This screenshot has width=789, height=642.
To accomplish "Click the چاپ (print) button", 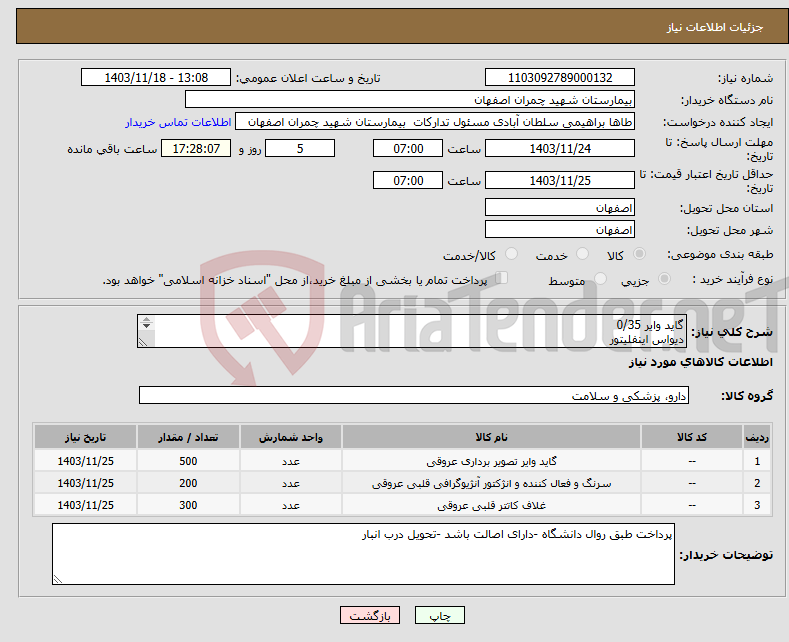I will point(439,615).
